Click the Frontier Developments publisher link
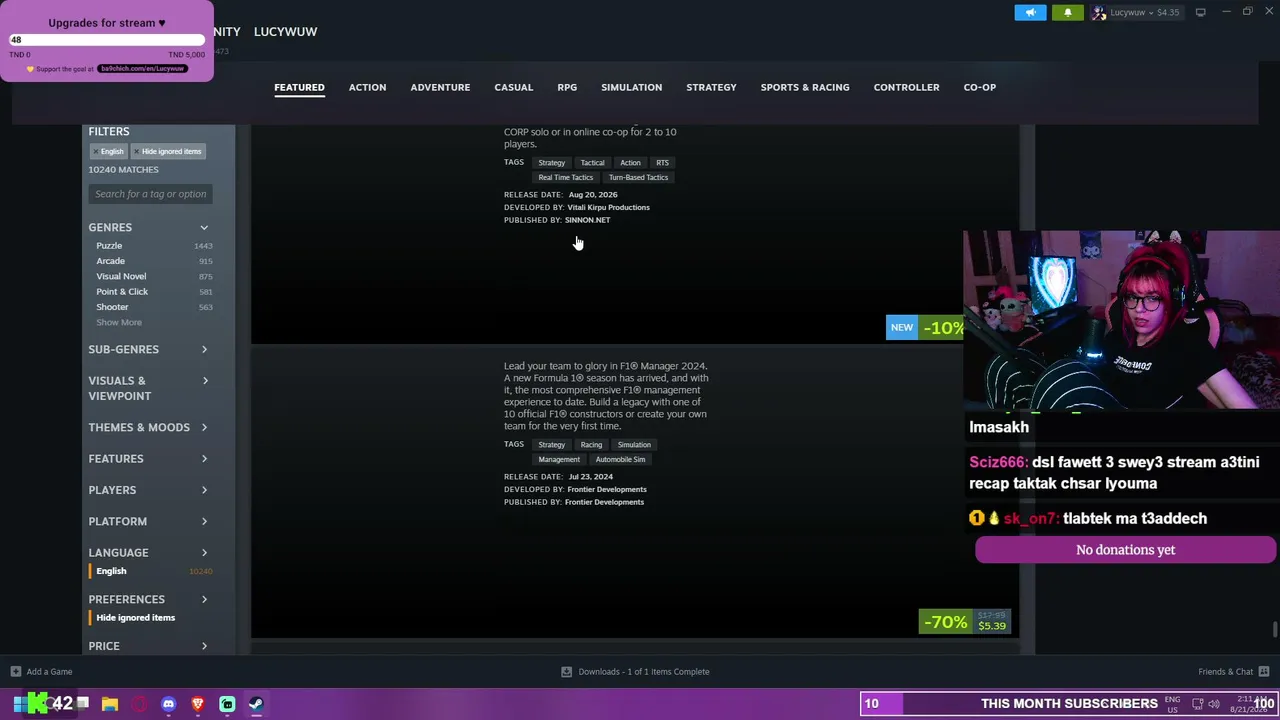The height and width of the screenshot is (720, 1280). click(x=604, y=502)
